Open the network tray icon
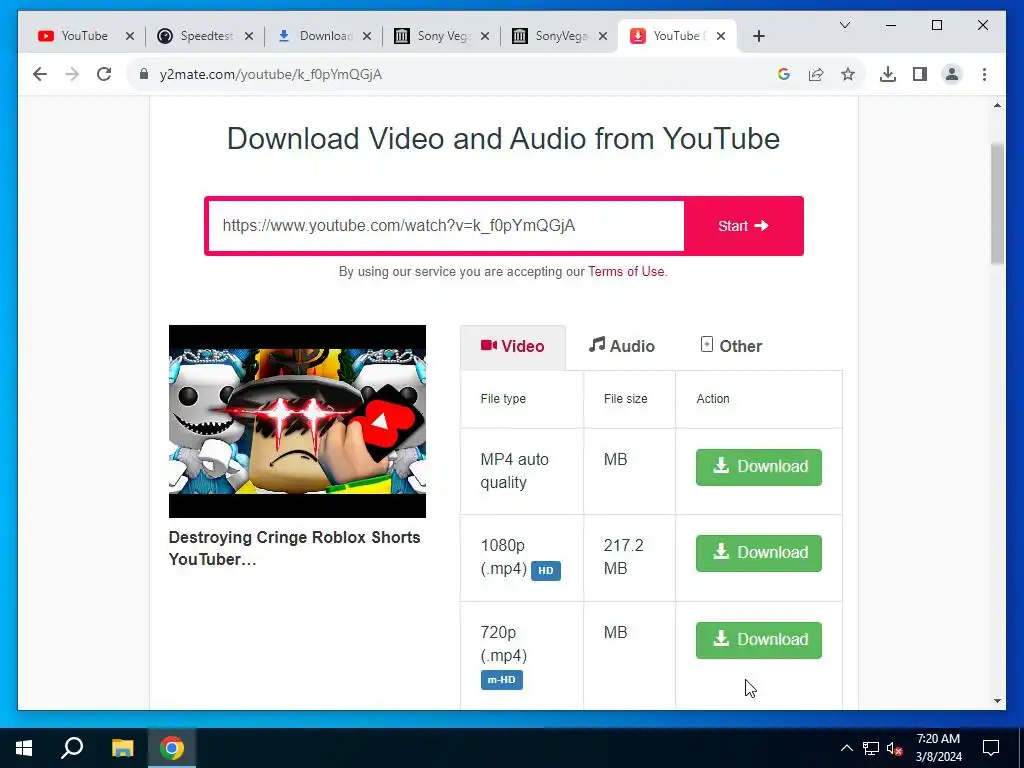Viewport: 1024px width, 768px height. (871, 748)
